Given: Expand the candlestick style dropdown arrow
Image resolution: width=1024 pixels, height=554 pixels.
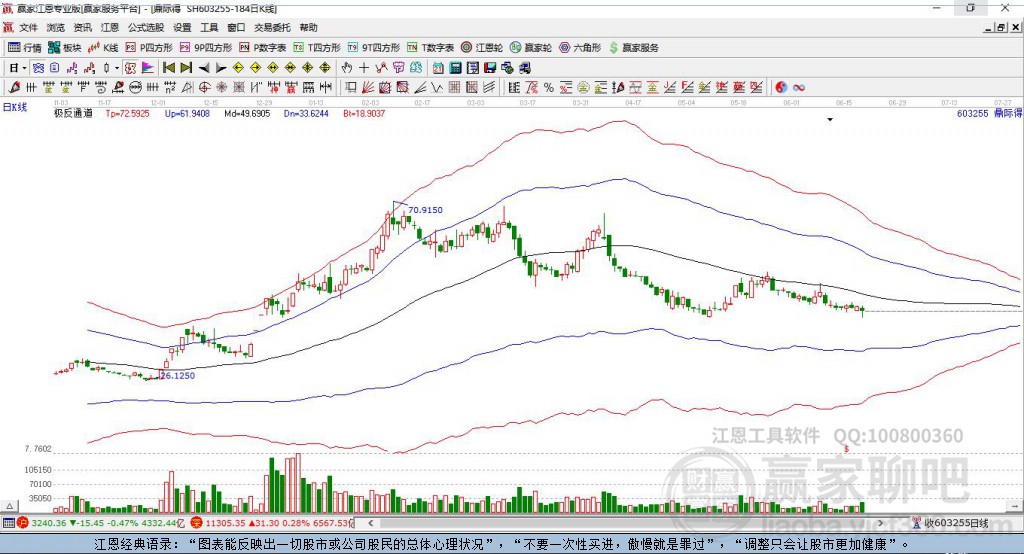Looking at the screenshot, I should [117, 68].
